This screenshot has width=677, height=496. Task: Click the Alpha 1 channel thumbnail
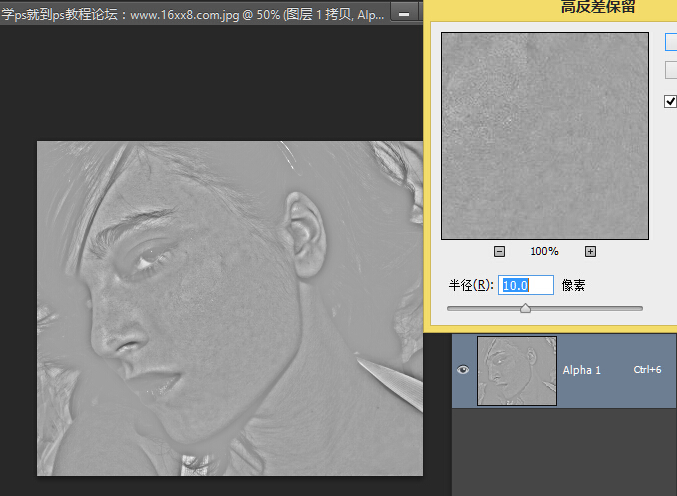(516, 370)
